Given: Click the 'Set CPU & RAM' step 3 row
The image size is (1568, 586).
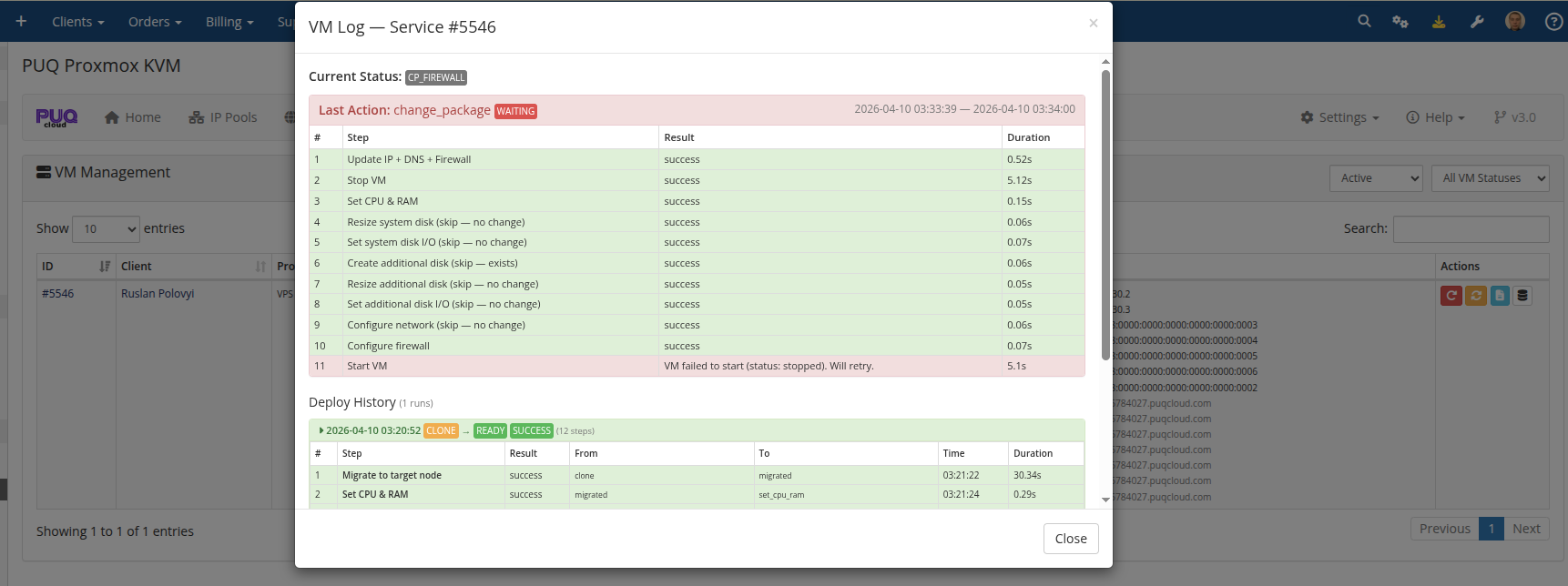Looking at the screenshot, I should 697,201.
